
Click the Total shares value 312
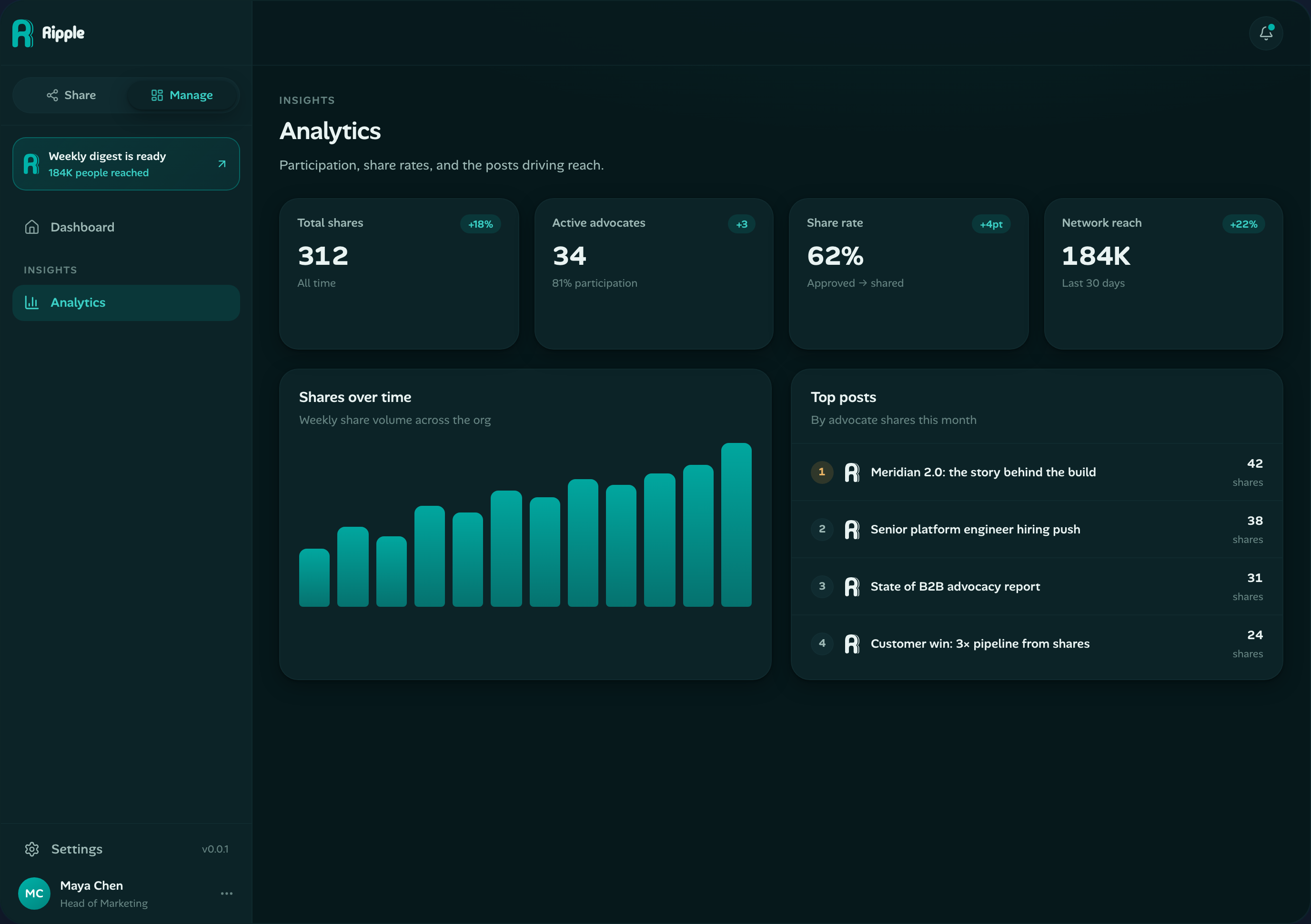click(x=323, y=256)
